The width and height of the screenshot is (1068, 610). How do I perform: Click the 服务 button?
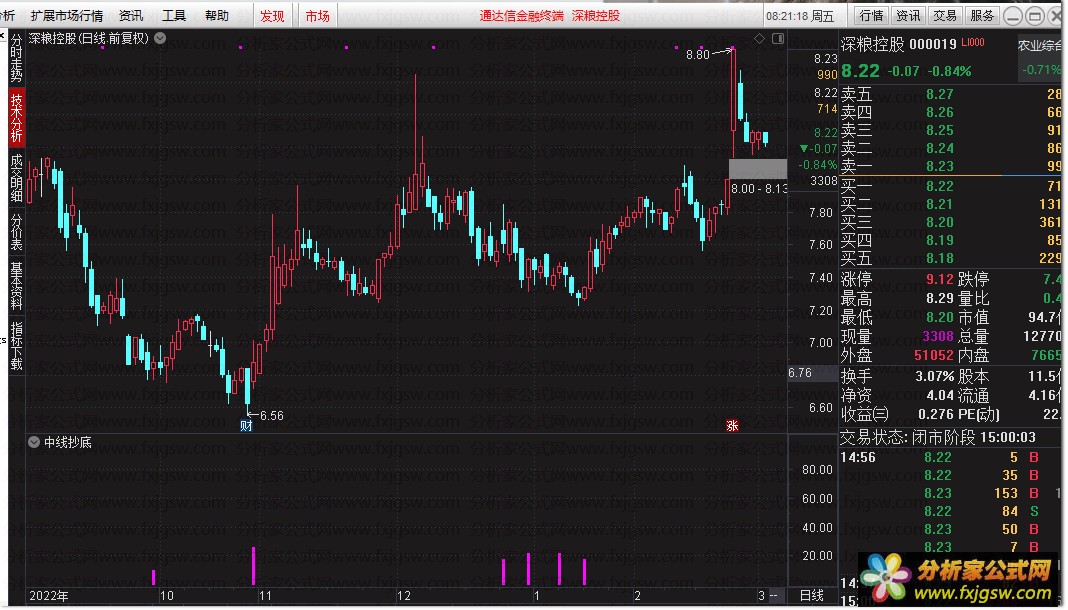click(981, 16)
